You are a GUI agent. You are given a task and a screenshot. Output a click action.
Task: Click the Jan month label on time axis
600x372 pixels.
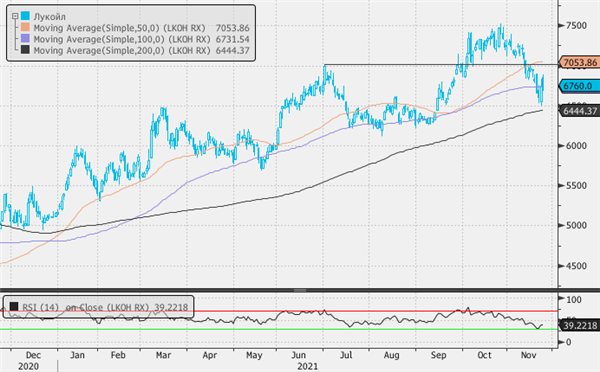[77, 356]
